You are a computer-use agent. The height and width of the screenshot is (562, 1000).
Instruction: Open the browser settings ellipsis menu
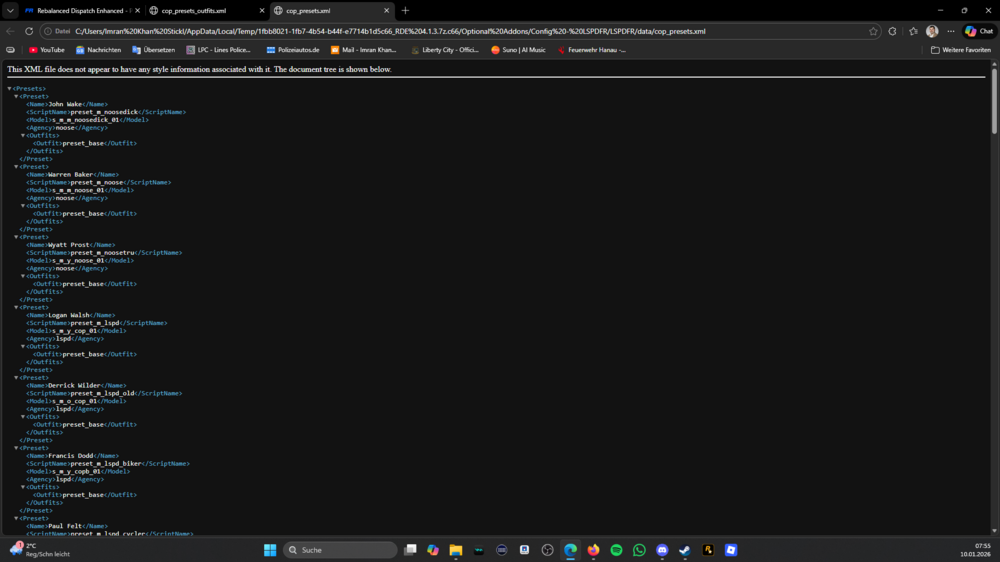[951, 31]
